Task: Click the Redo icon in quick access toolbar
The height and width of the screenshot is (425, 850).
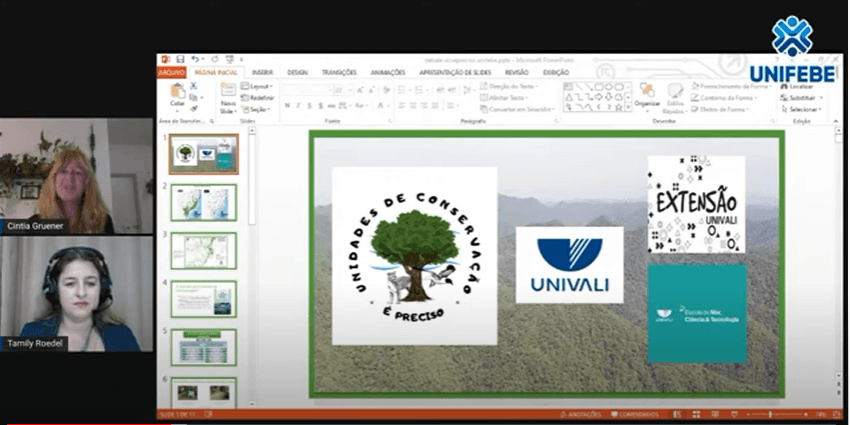Action: pos(215,59)
